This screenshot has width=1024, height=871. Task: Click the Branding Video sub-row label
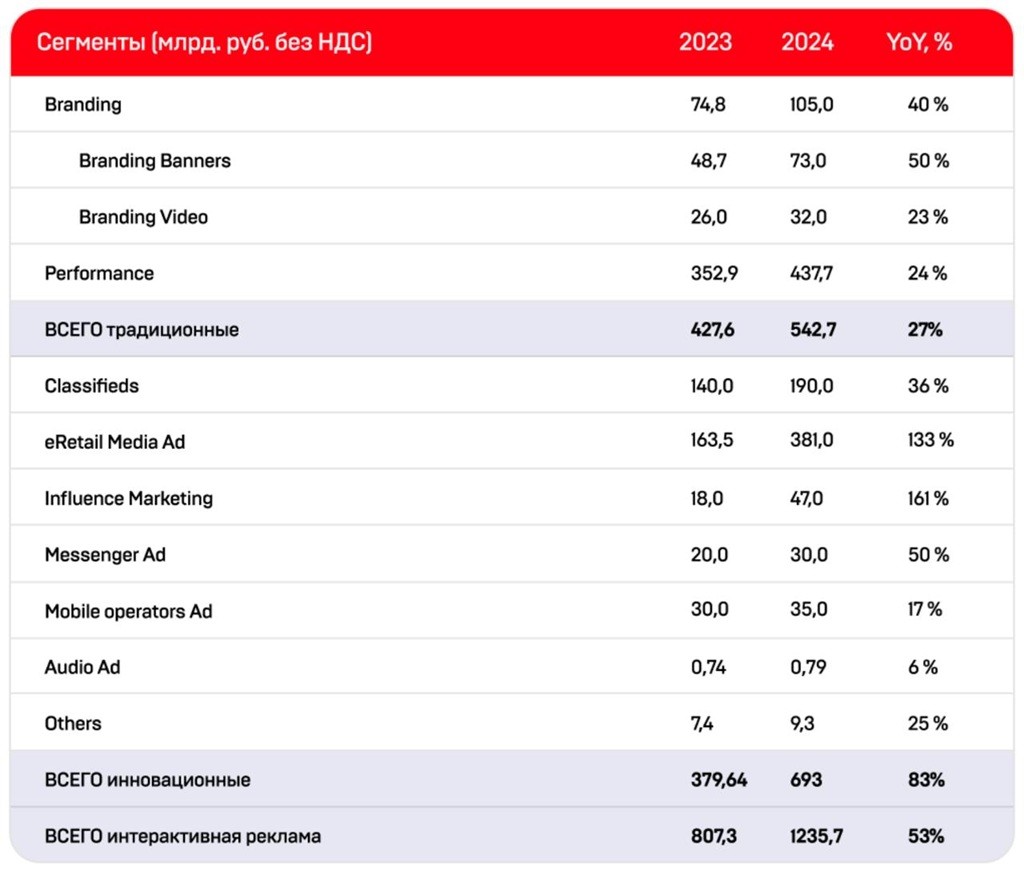(x=143, y=217)
